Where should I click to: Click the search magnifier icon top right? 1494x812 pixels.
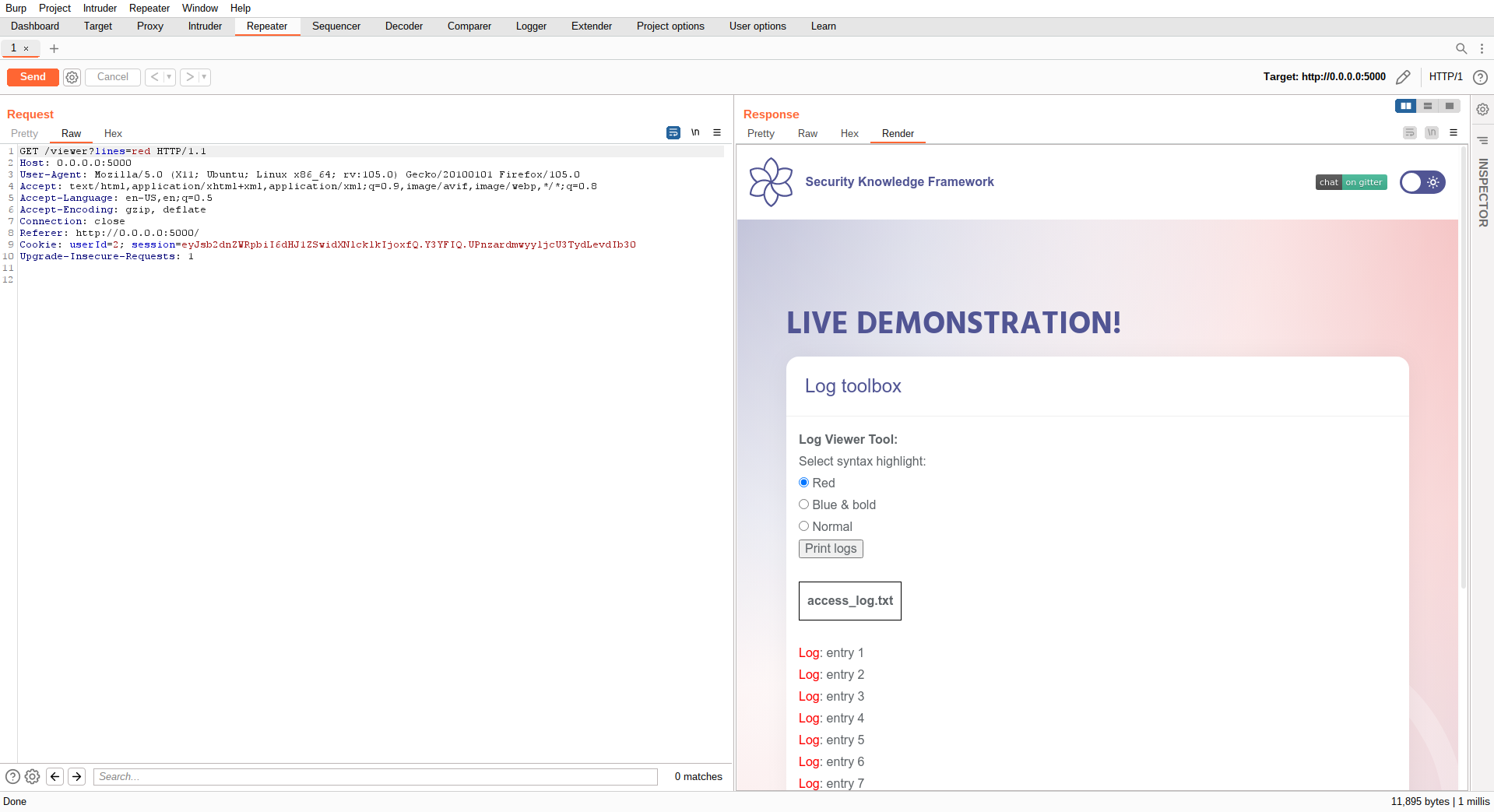1461,48
